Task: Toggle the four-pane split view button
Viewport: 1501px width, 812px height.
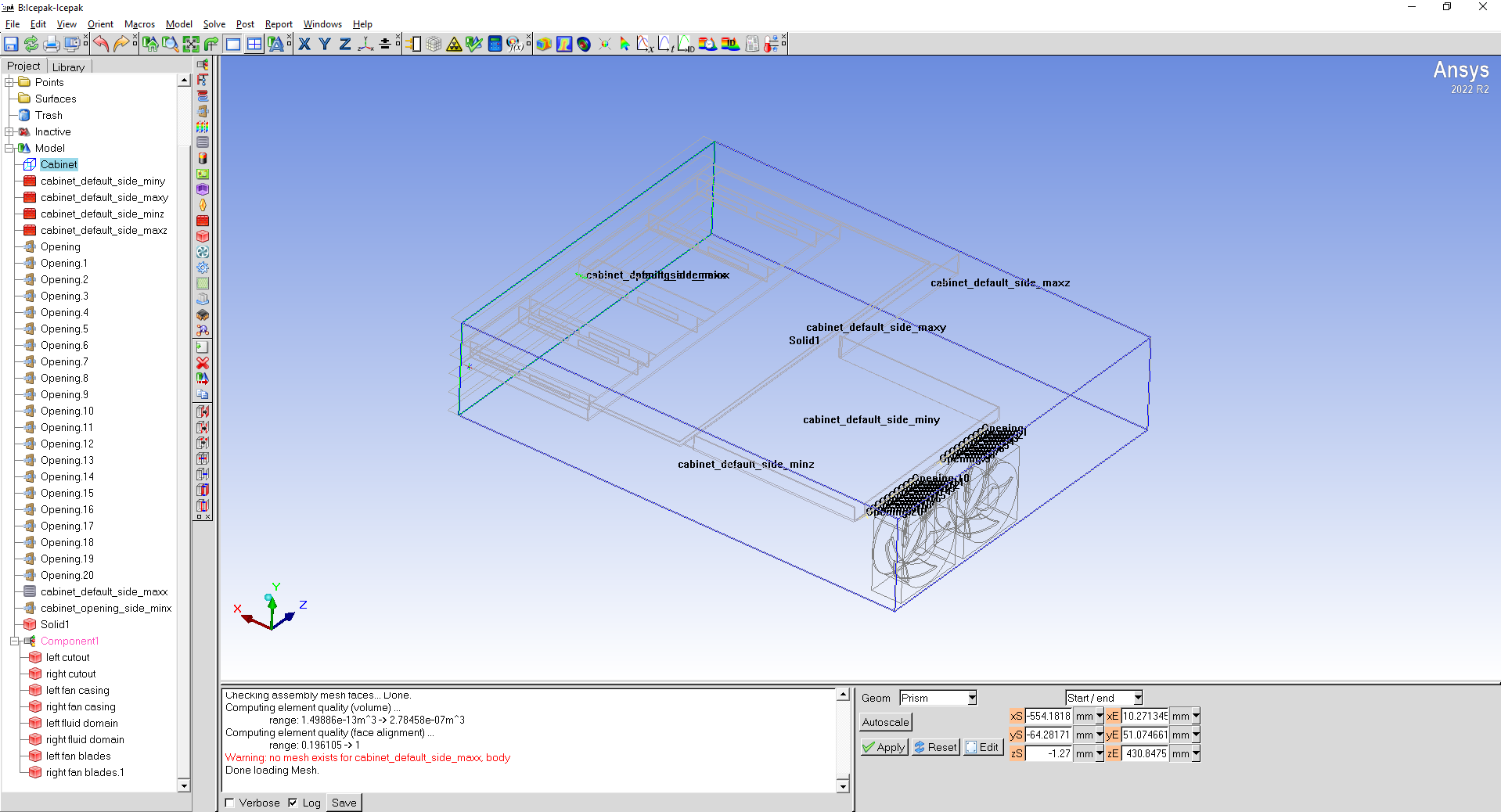Action: (x=254, y=45)
